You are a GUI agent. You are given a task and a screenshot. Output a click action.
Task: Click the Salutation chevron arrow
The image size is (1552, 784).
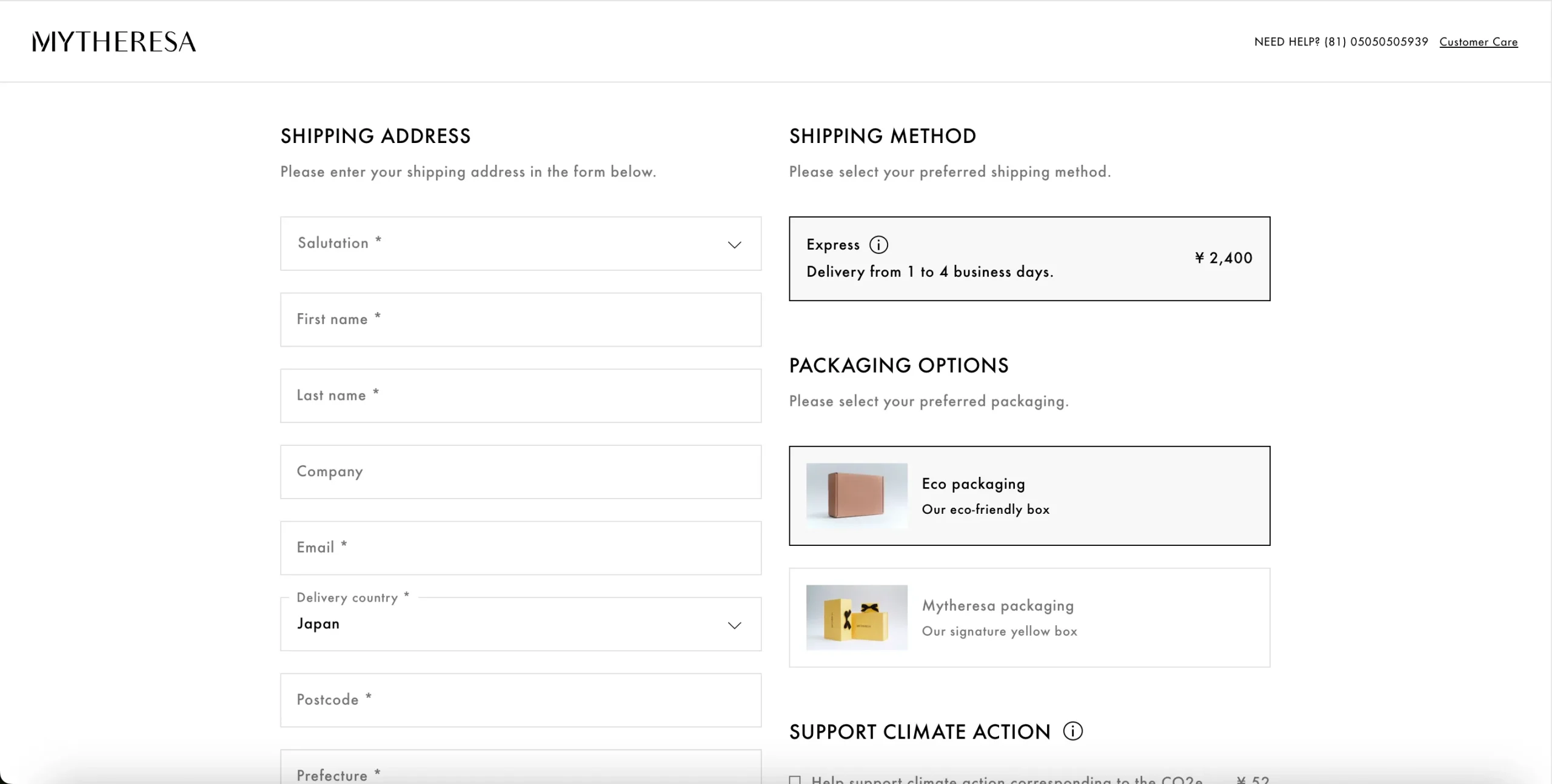point(734,245)
